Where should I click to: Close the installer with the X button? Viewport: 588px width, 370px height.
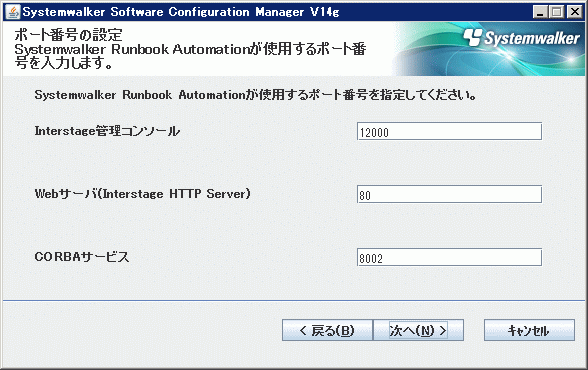pyautogui.click(x=574, y=12)
